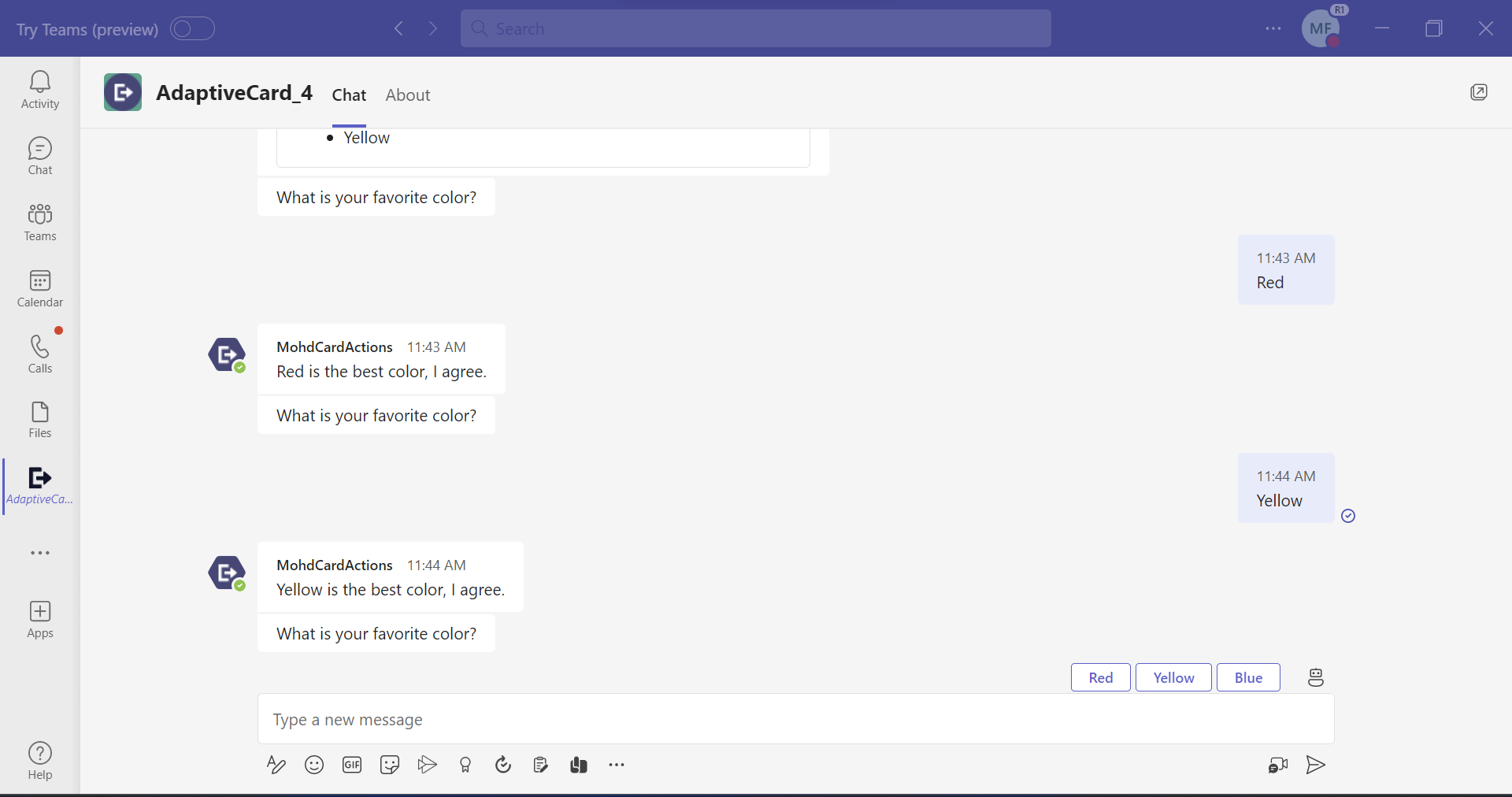Choose the Yellow suggested action

(1173, 678)
